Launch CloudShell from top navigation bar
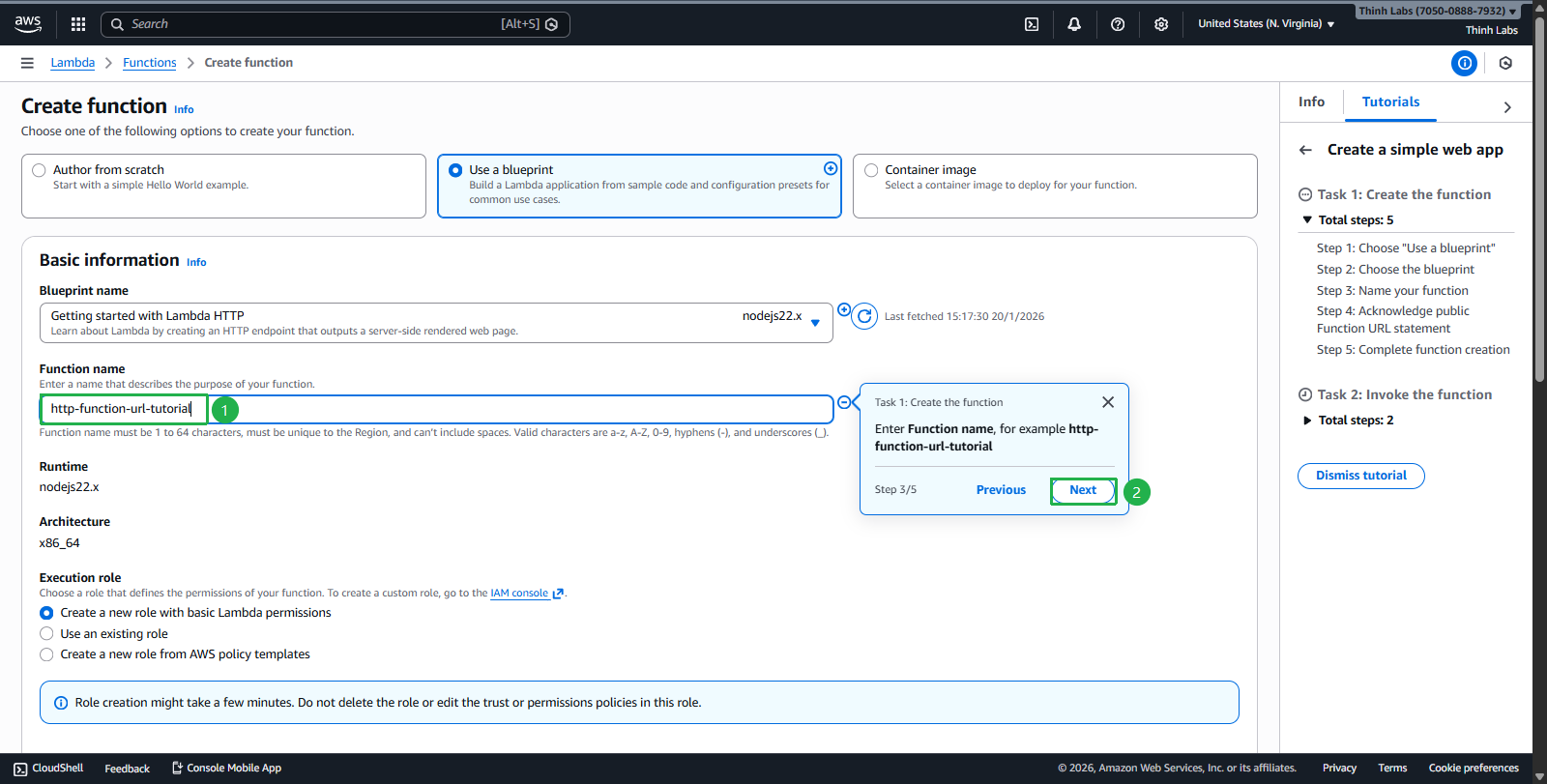This screenshot has width=1547, height=784. pos(1032,24)
